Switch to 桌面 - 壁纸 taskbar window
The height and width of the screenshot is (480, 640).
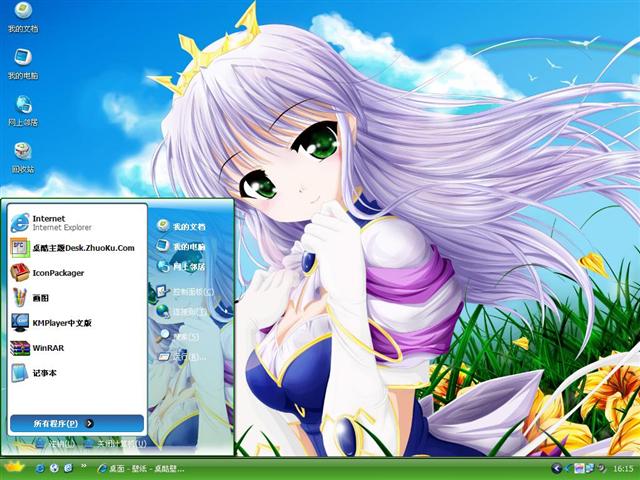141,469
